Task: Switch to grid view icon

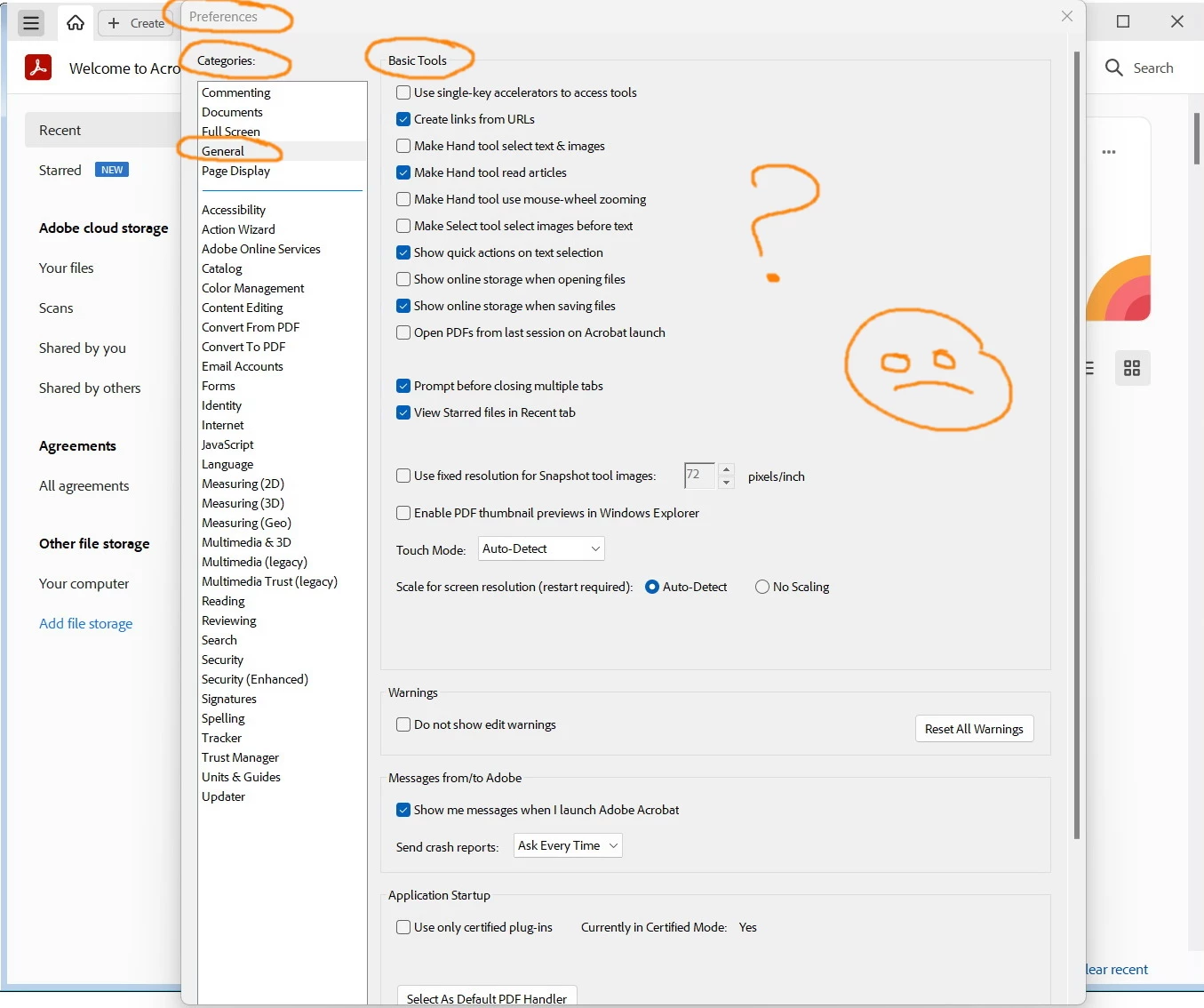Action: point(1132,368)
